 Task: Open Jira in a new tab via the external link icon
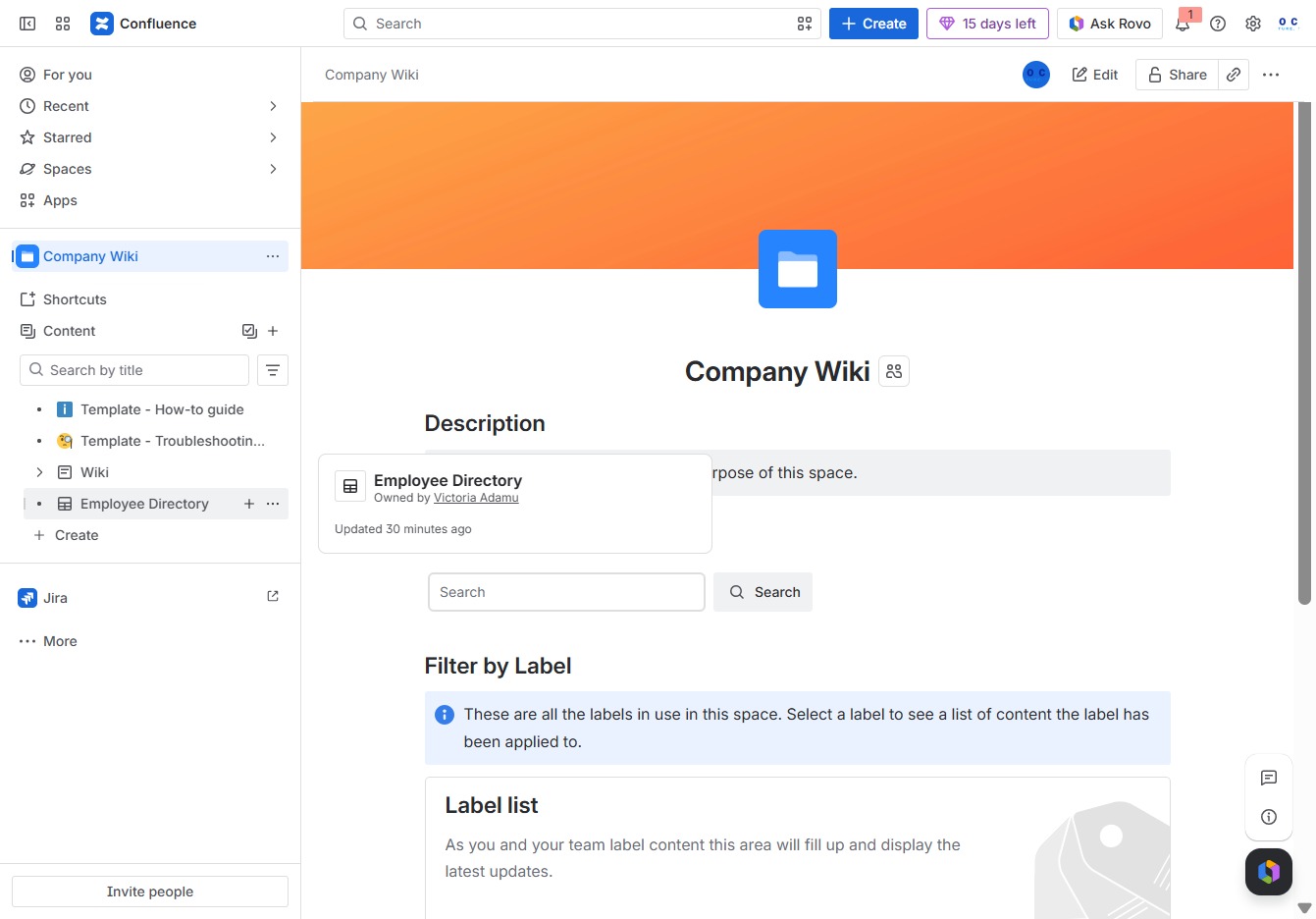273,596
